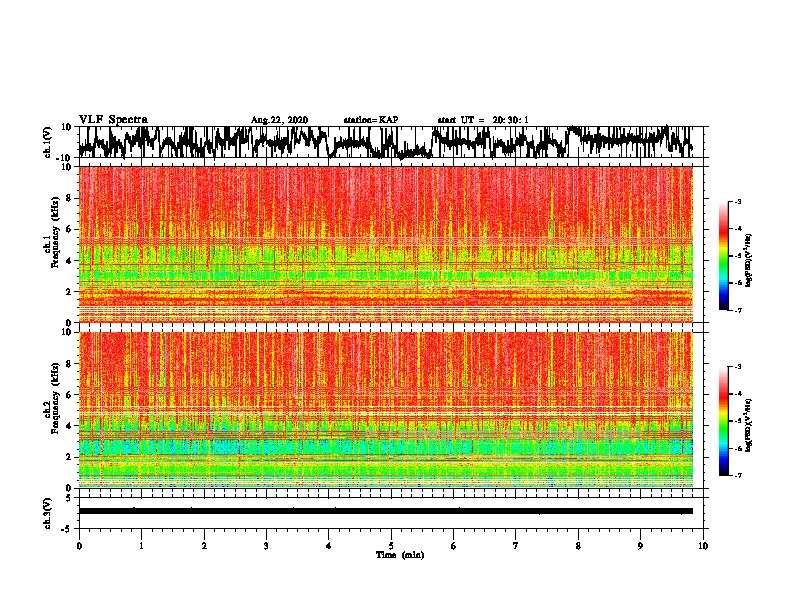
Task: Click the ch.1 color scale log(PSD) unit label
Action: click(749, 260)
